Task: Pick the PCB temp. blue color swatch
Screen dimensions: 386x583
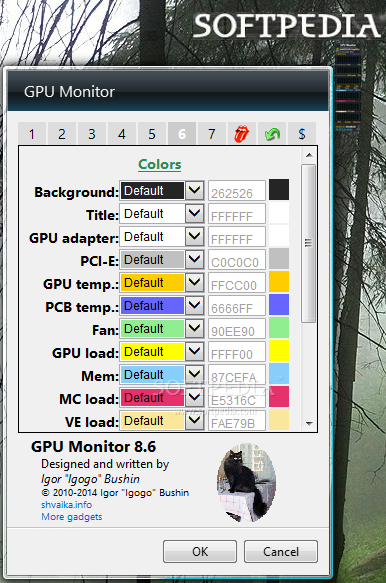Action: click(279, 305)
